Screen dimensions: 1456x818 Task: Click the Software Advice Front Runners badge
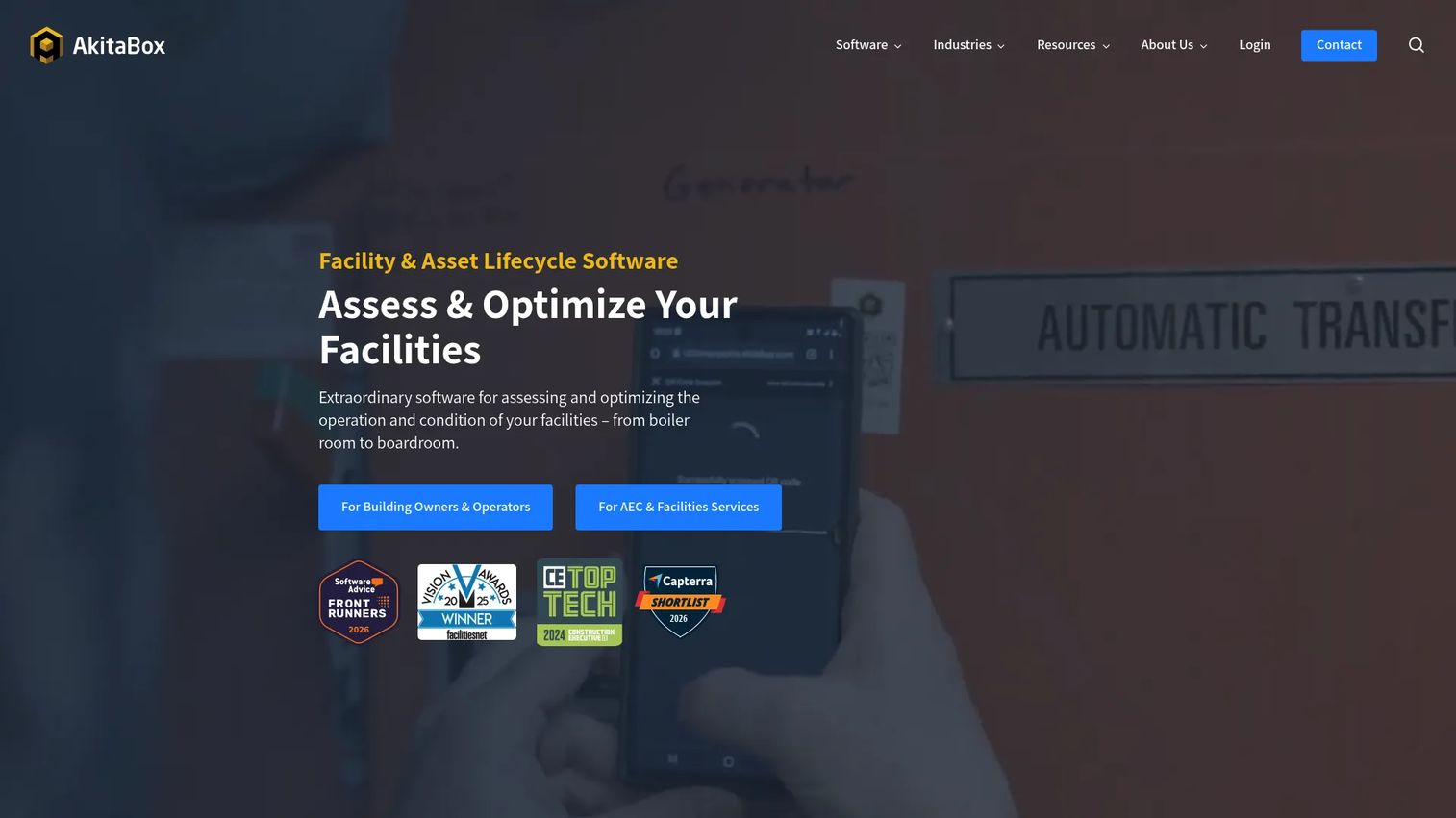tap(359, 602)
